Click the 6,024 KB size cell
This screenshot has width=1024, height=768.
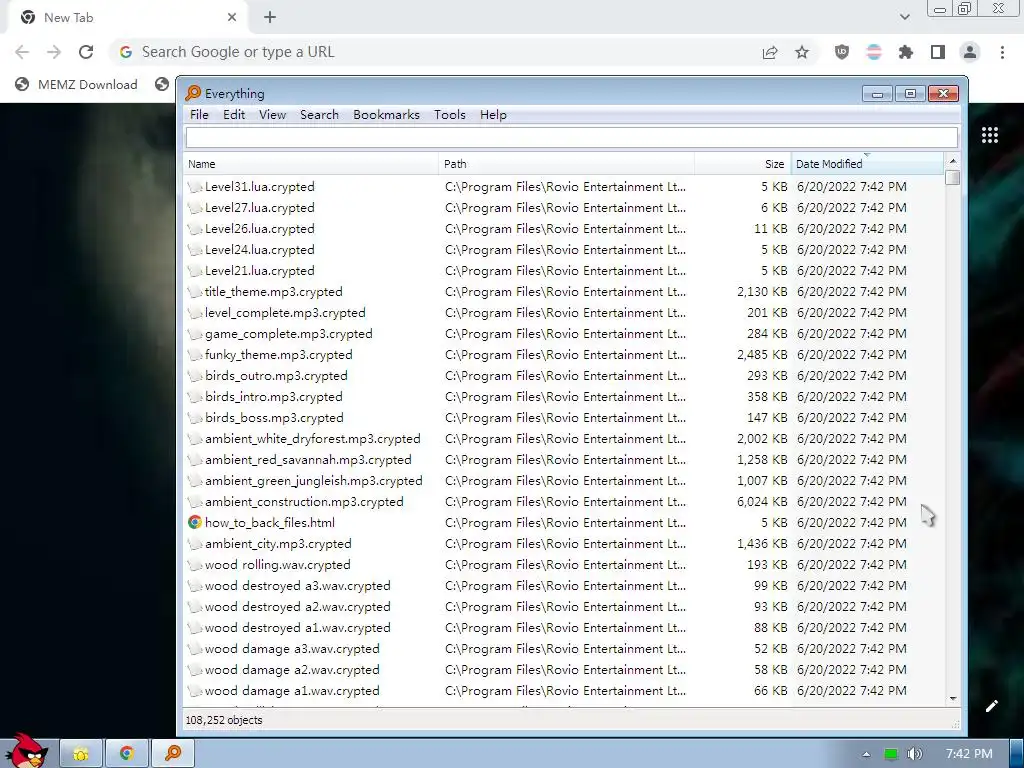(x=762, y=502)
